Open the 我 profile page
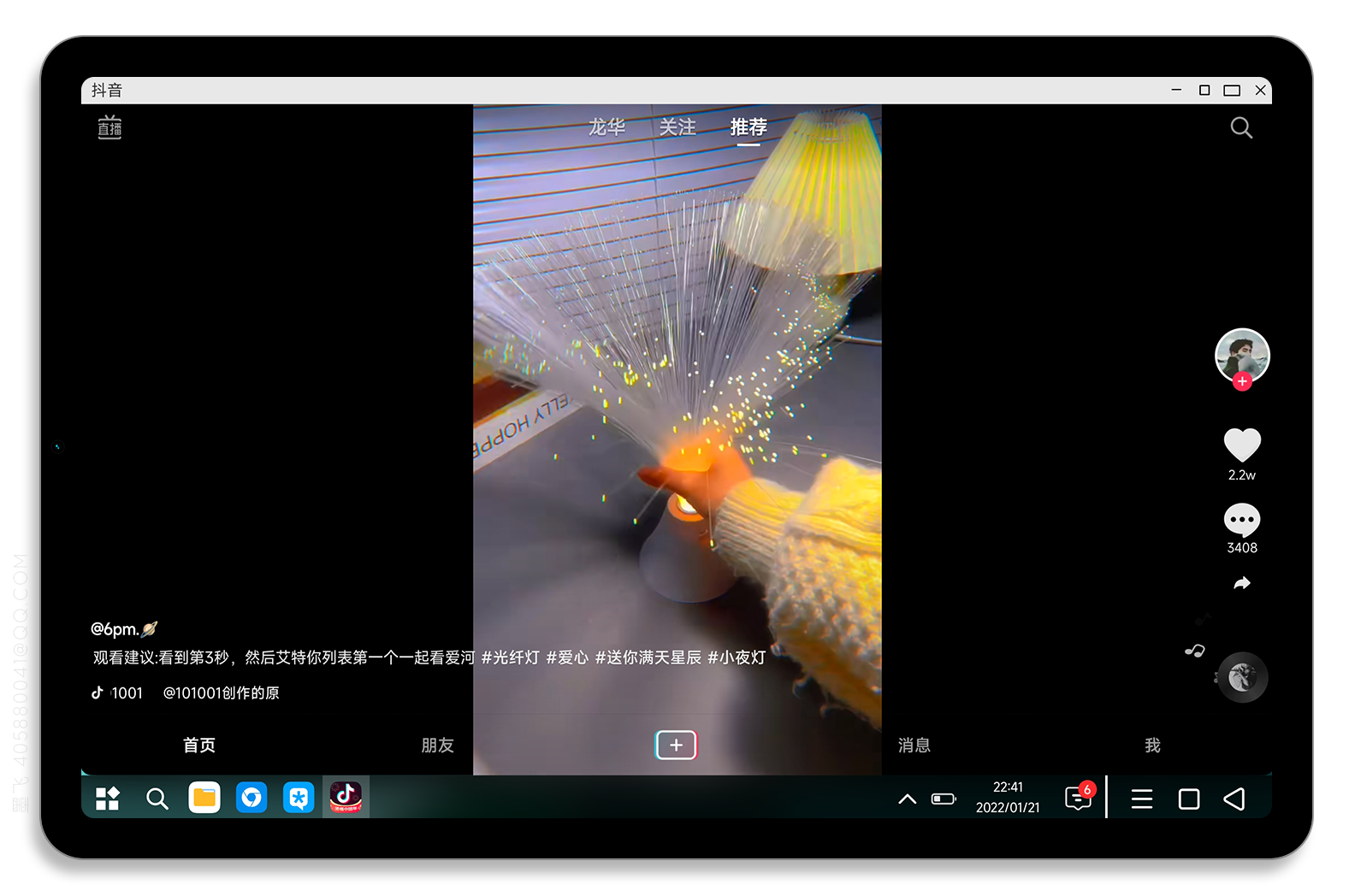This screenshot has height=896, width=1355. point(1152,746)
